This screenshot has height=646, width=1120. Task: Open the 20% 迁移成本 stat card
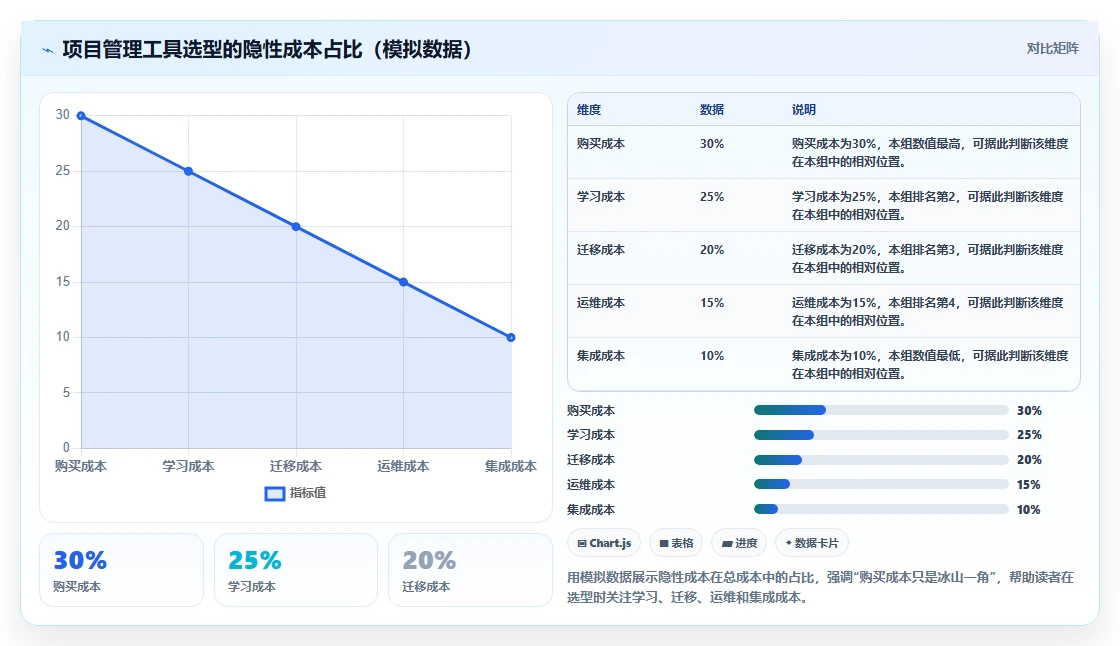pyautogui.click(x=470, y=570)
